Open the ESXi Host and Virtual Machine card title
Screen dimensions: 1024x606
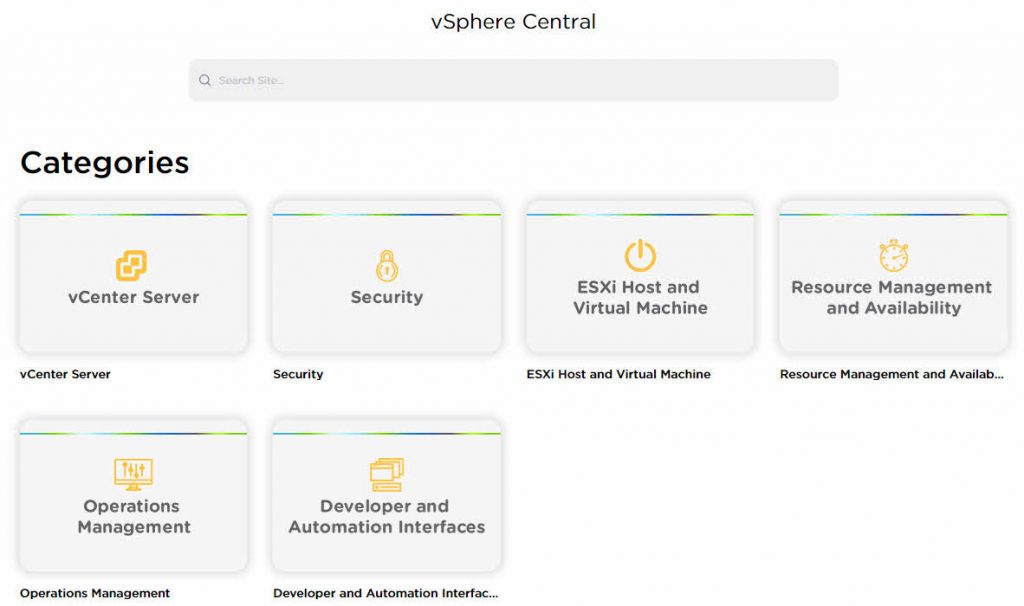[640, 297]
